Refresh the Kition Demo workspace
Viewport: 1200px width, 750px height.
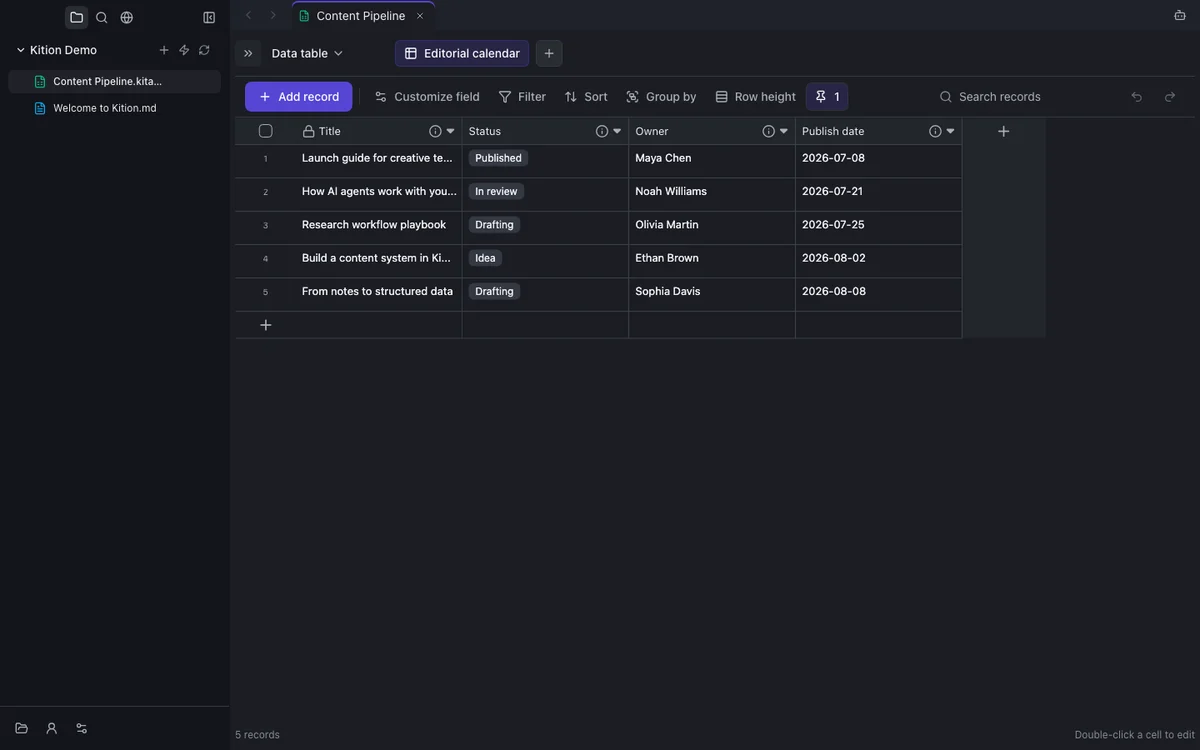[204, 50]
